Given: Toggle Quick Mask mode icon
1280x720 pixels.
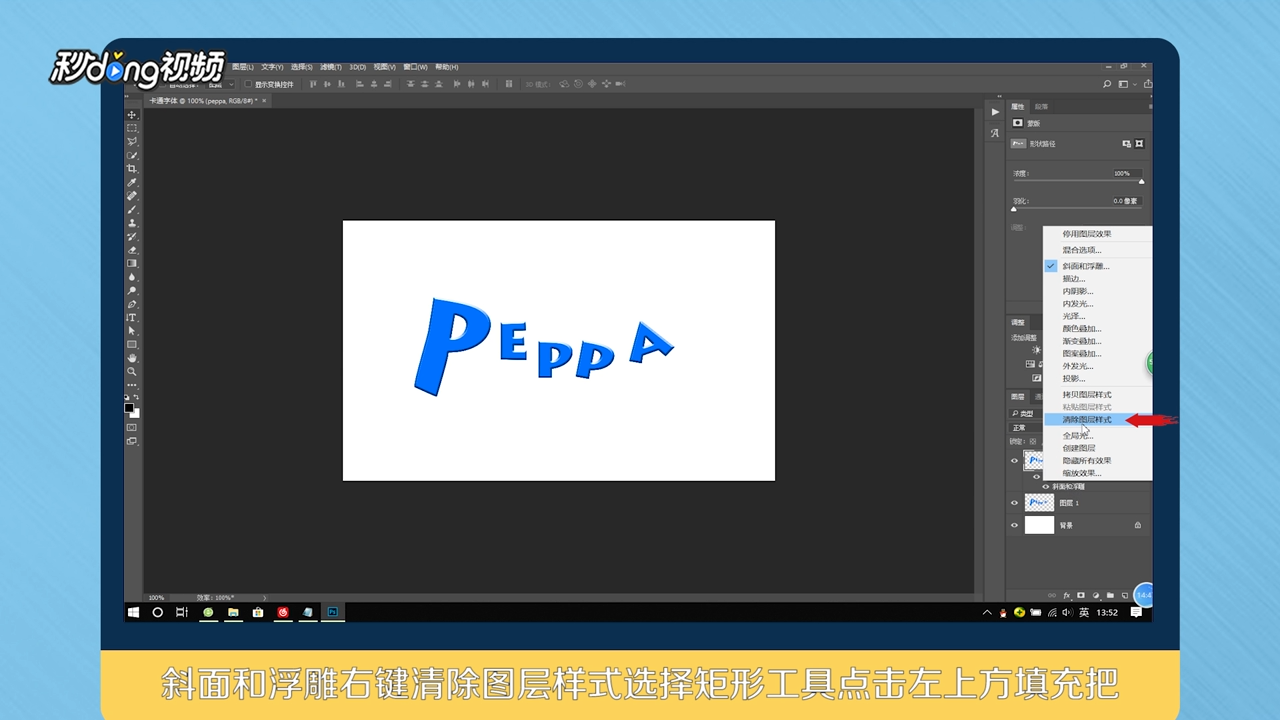Looking at the screenshot, I should (x=132, y=427).
